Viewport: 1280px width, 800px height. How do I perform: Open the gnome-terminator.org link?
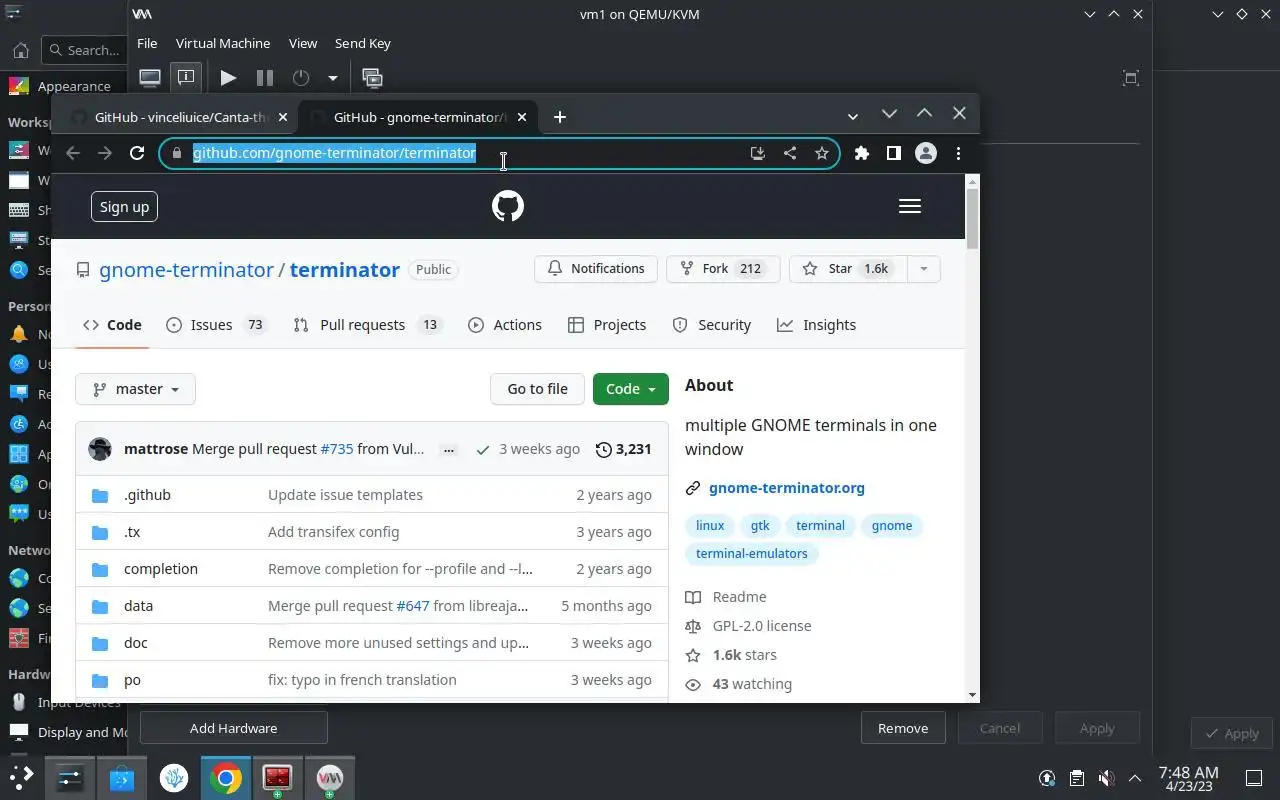point(787,488)
